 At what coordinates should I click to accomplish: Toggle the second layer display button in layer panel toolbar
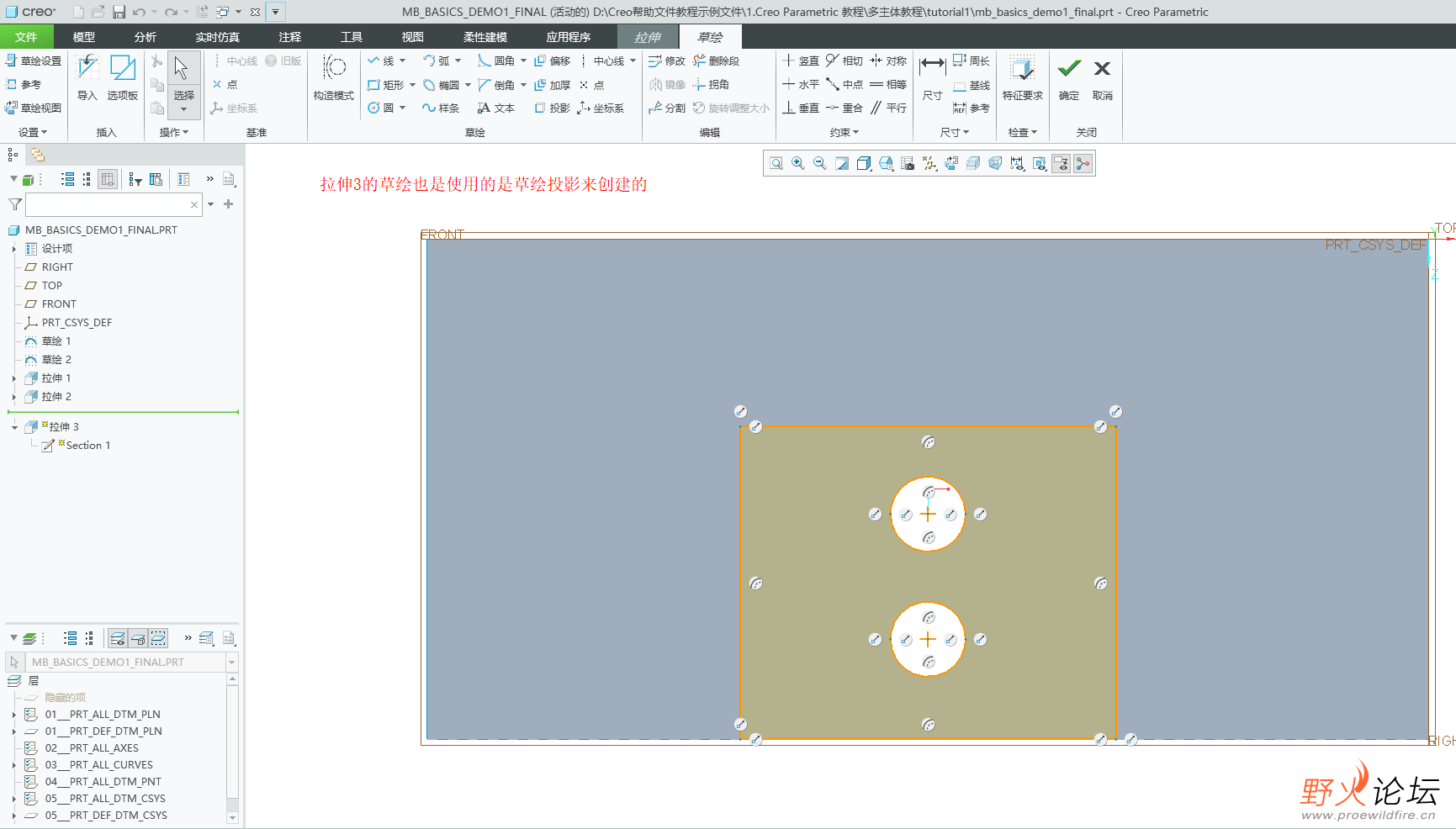pyautogui.click(x=138, y=638)
